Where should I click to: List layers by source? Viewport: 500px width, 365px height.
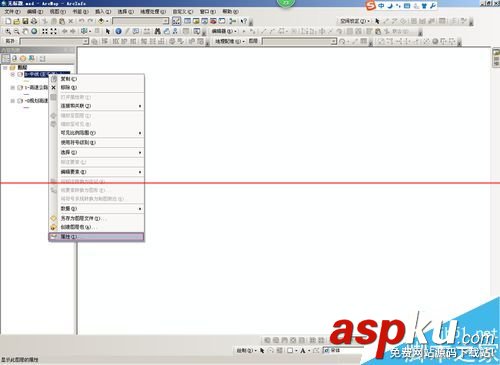(x=14, y=59)
